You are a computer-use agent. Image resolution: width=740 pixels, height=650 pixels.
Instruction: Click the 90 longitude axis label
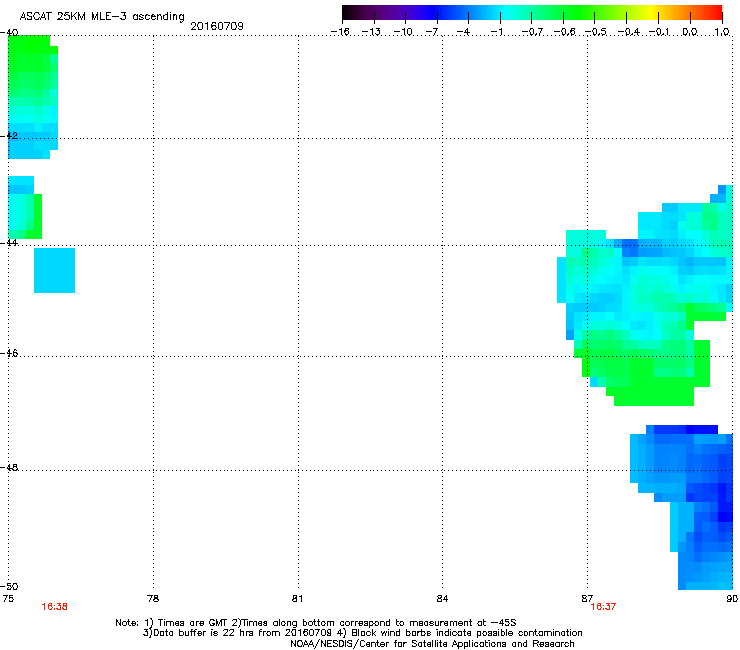coord(732,599)
